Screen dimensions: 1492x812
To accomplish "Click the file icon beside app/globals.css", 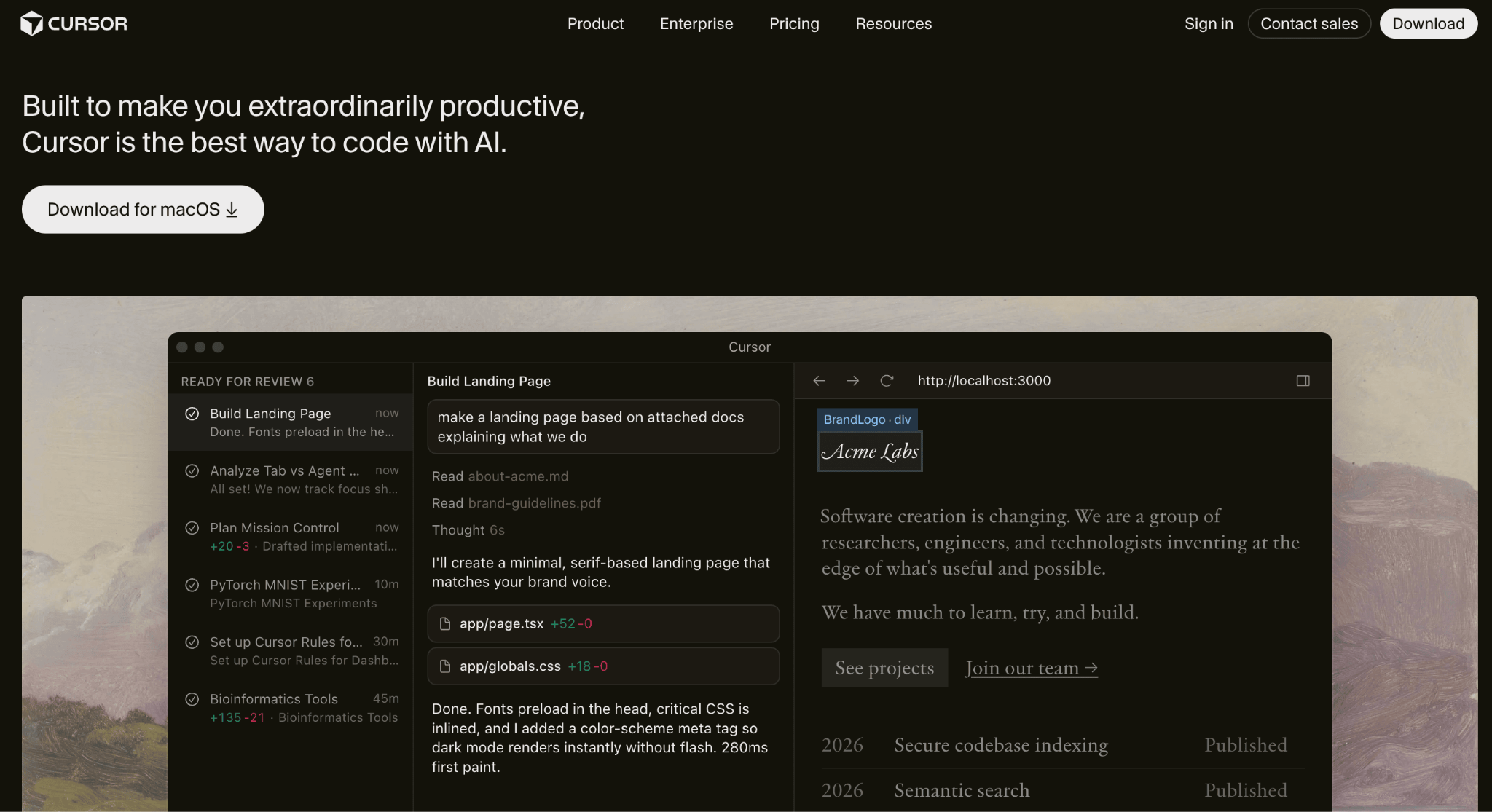I will 444,666.
